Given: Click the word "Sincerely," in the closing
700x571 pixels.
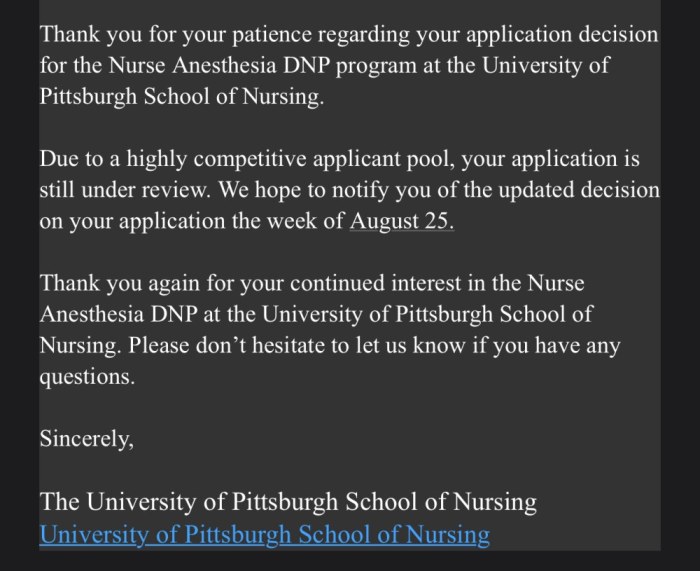Looking at the screenshot, I should click(x=86, y=439).
